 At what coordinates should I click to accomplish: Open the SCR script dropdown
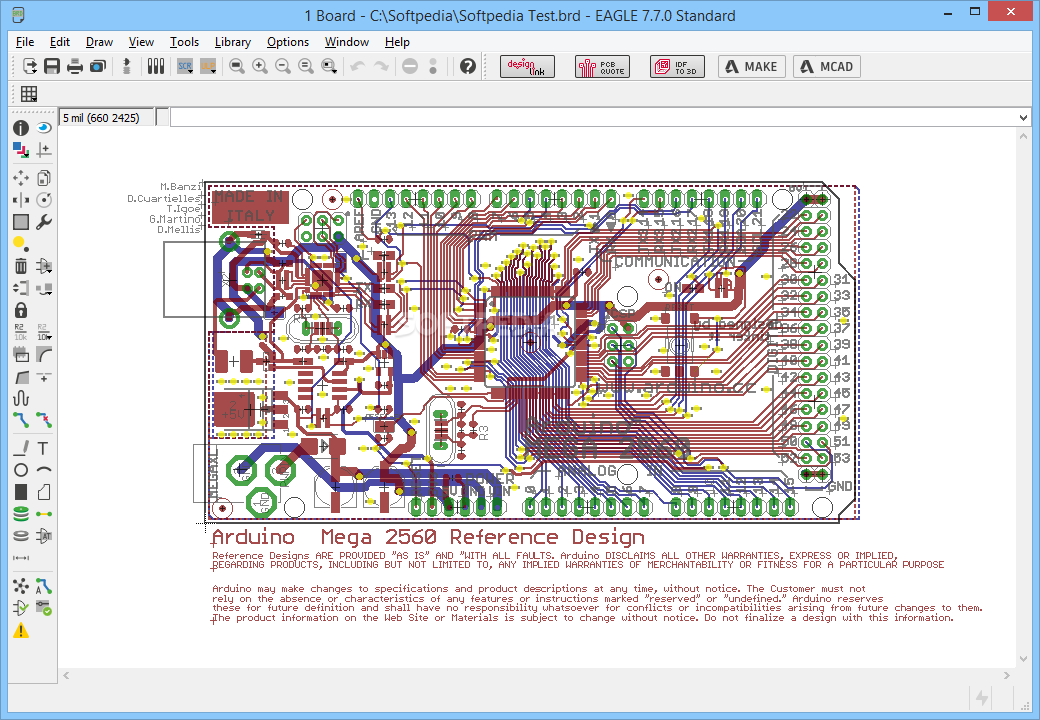[185, 66]
